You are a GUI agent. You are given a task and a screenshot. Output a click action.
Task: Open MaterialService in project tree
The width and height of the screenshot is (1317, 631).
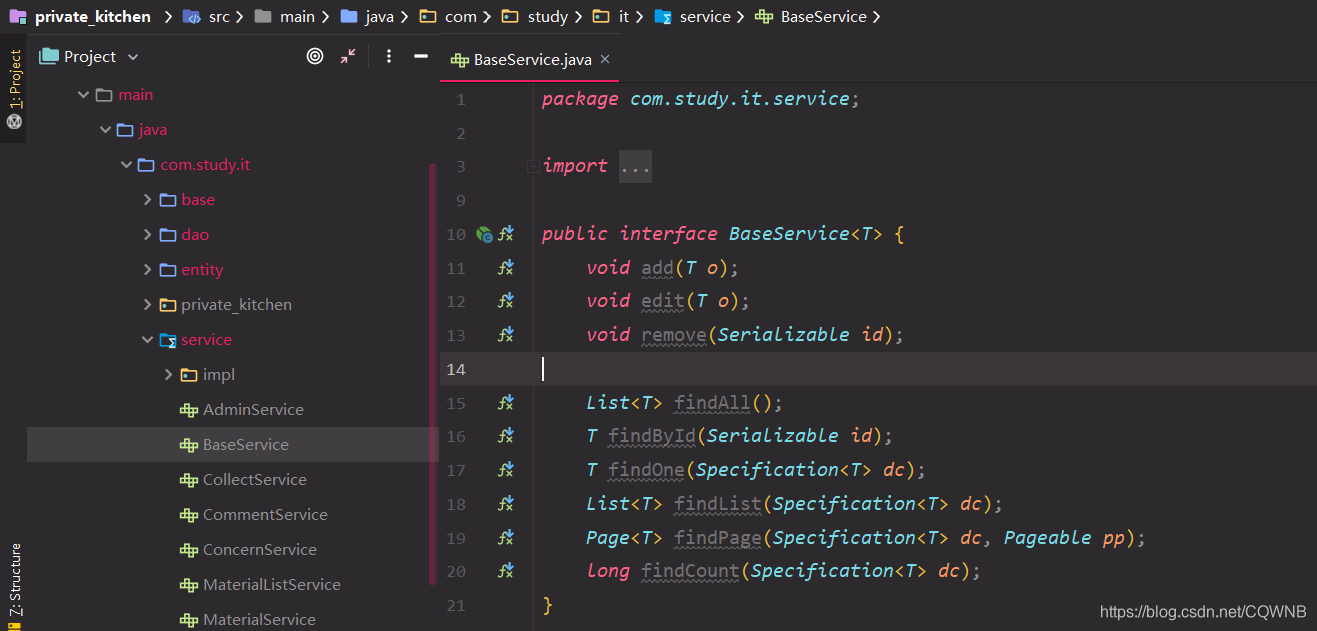tap(259, 620)
